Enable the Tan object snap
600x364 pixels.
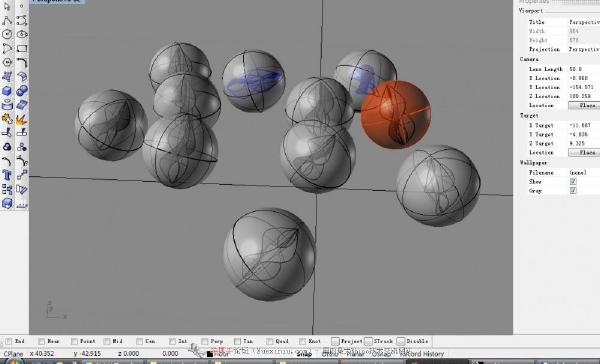tap(238, 341)
